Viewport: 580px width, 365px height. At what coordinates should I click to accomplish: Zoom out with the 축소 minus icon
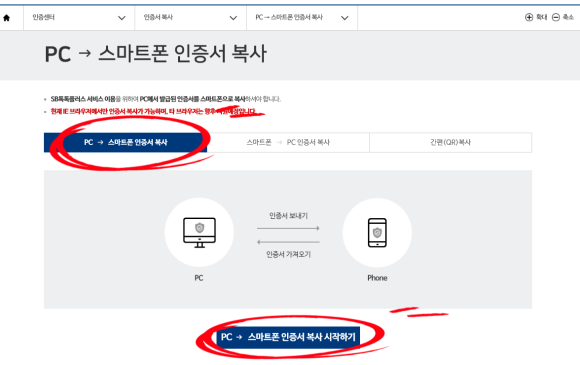(x=556, y=17)
